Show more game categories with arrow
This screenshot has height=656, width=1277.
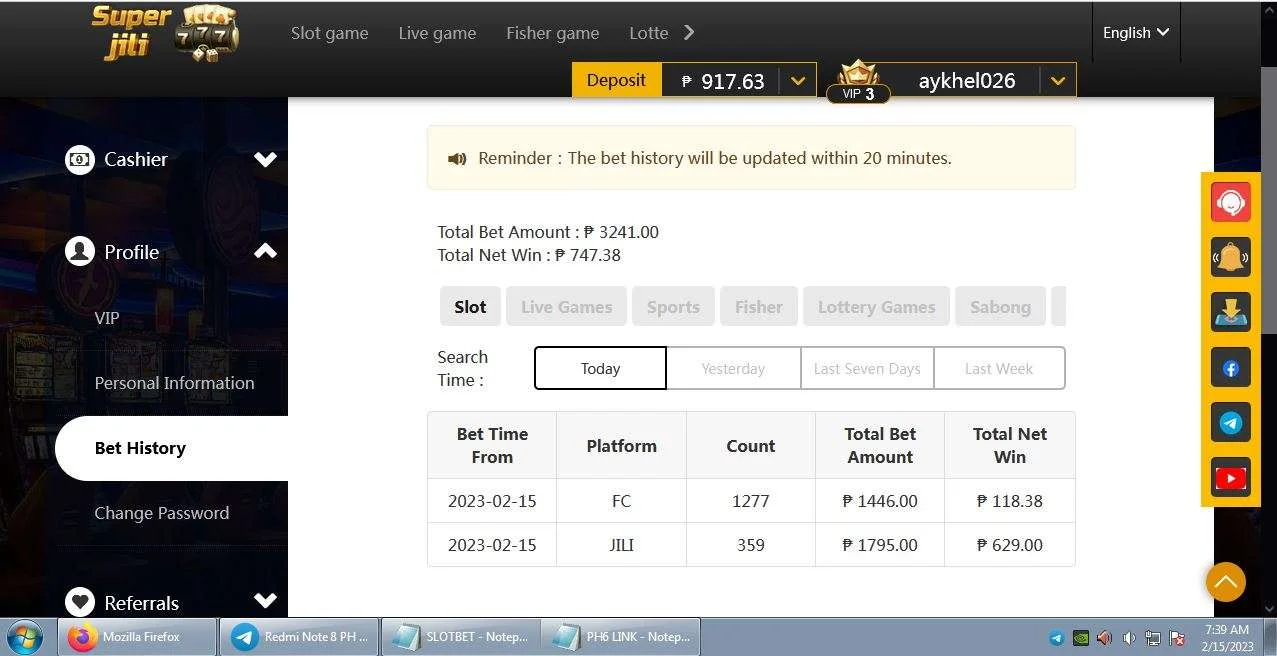coord(689,32)
